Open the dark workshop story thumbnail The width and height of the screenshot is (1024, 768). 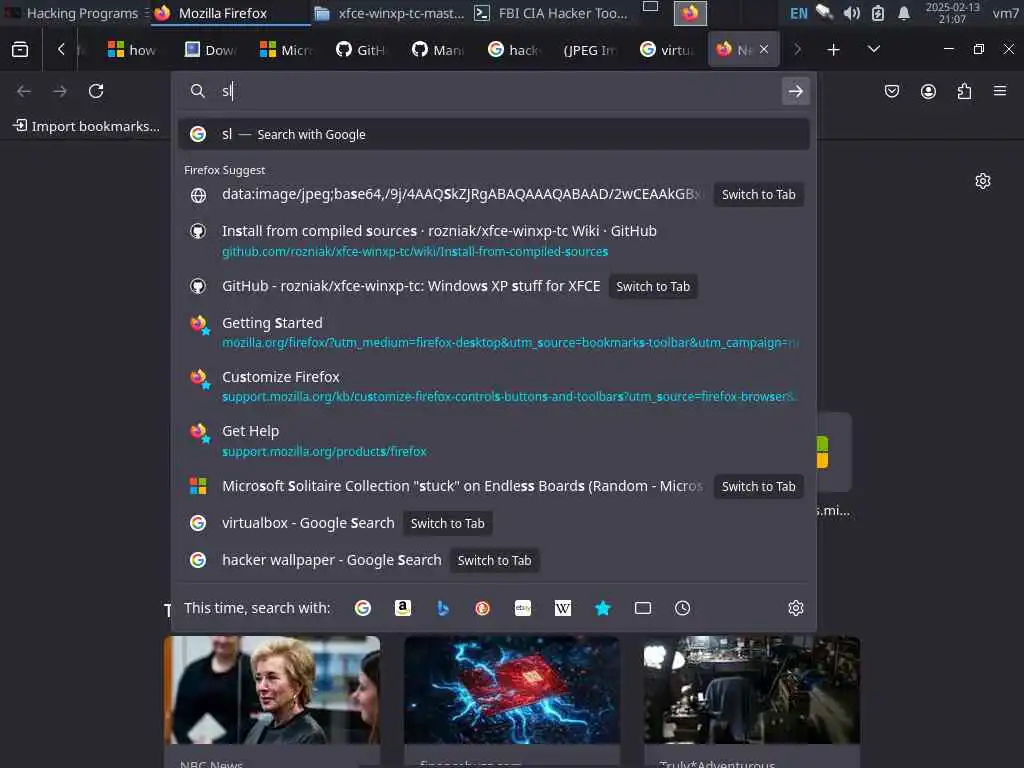[x=752, y=690]
